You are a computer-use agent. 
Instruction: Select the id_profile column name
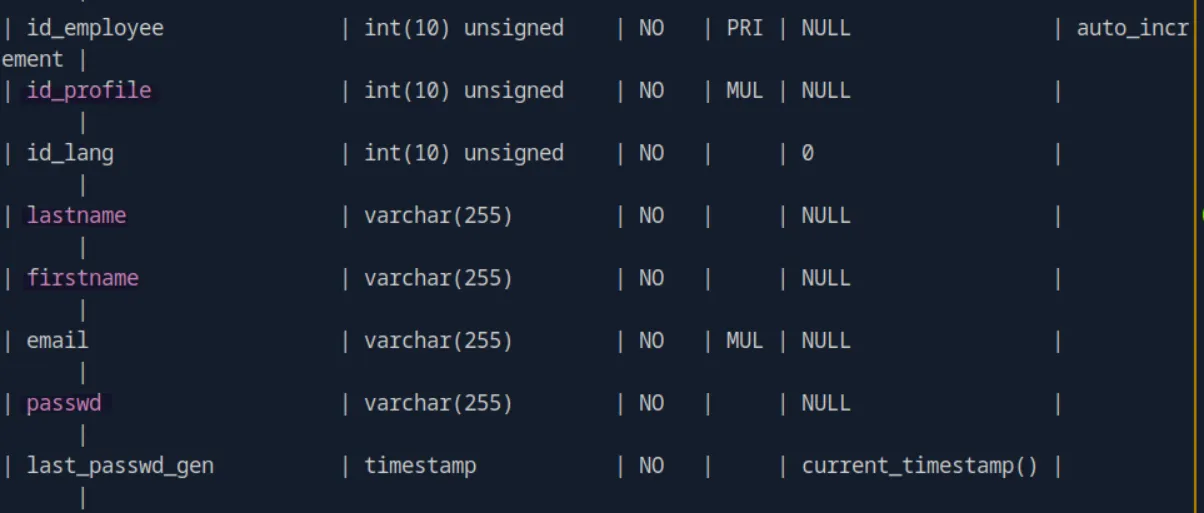89,90
